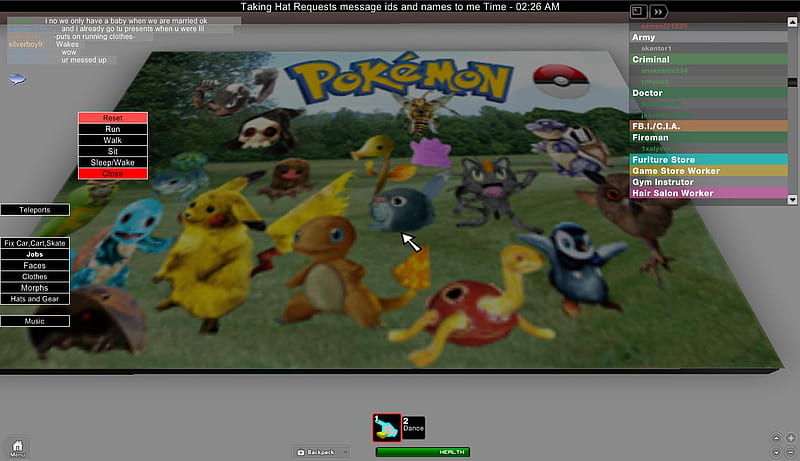Open the Backpack dropdown
The image size is (800, 461).
[321, 452]
